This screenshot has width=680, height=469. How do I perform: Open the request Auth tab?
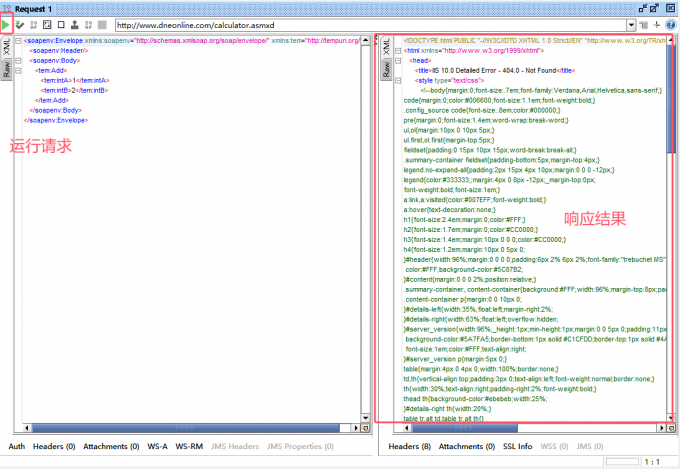(17, 446)
